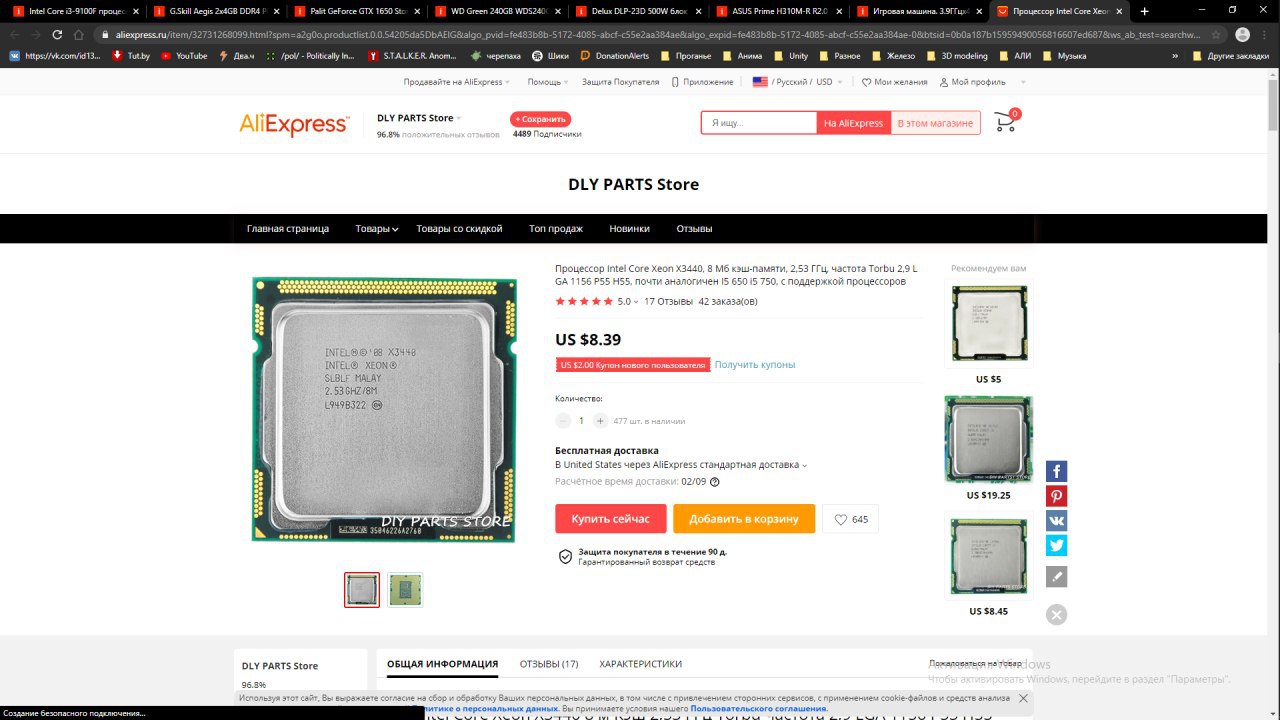Click the delivery time help question icon

point(714,482)
